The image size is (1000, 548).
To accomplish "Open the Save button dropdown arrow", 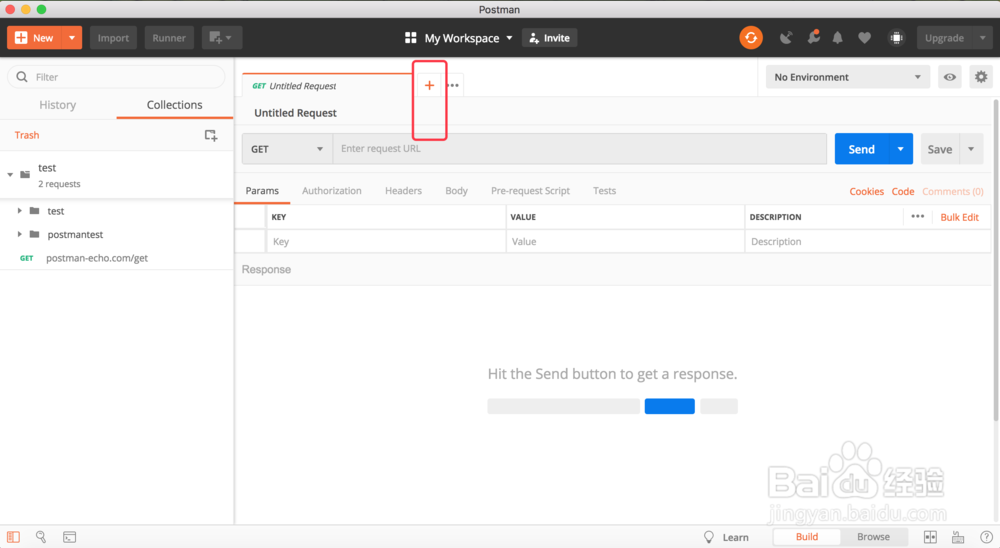I will tap(971, 149).
